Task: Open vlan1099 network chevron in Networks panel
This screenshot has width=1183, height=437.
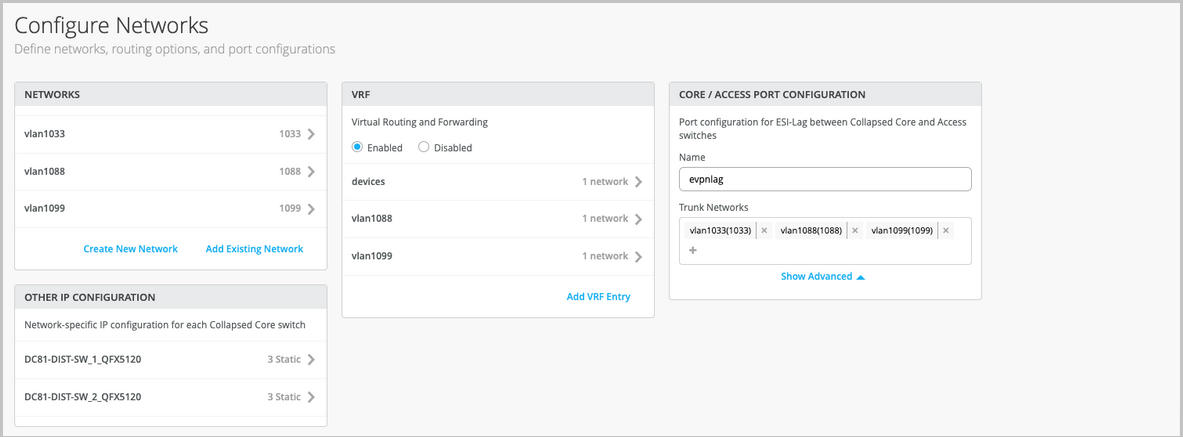Action: pos(311,209)
